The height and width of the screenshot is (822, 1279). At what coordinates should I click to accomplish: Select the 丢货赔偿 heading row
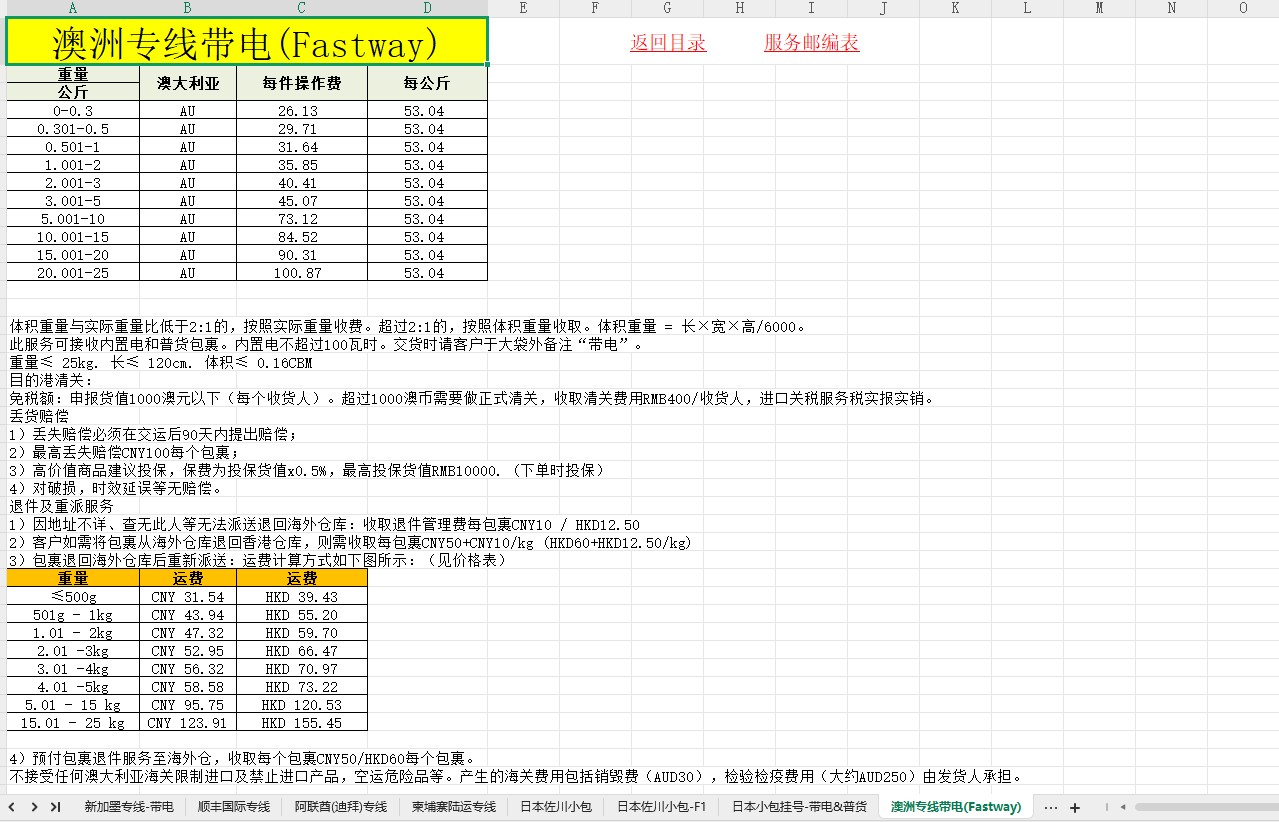40,416
